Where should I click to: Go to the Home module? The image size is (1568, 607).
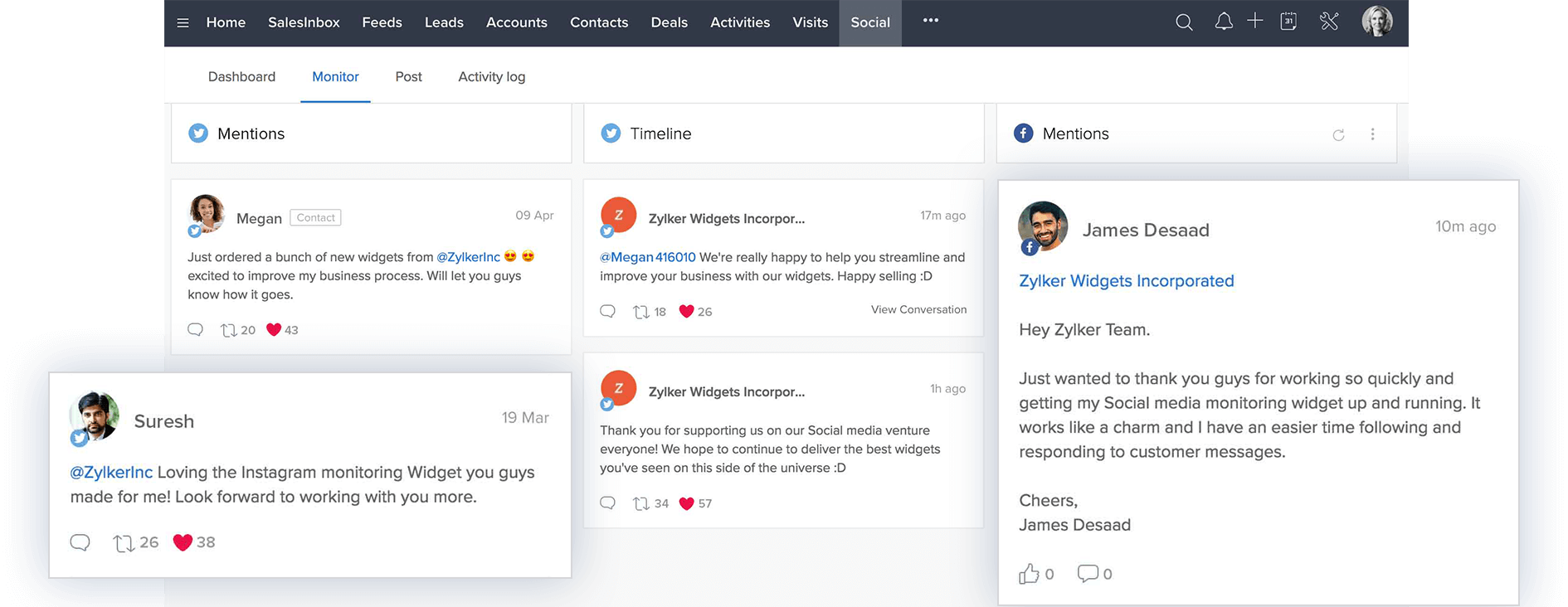pyautogui.click(x=226, y=22)
